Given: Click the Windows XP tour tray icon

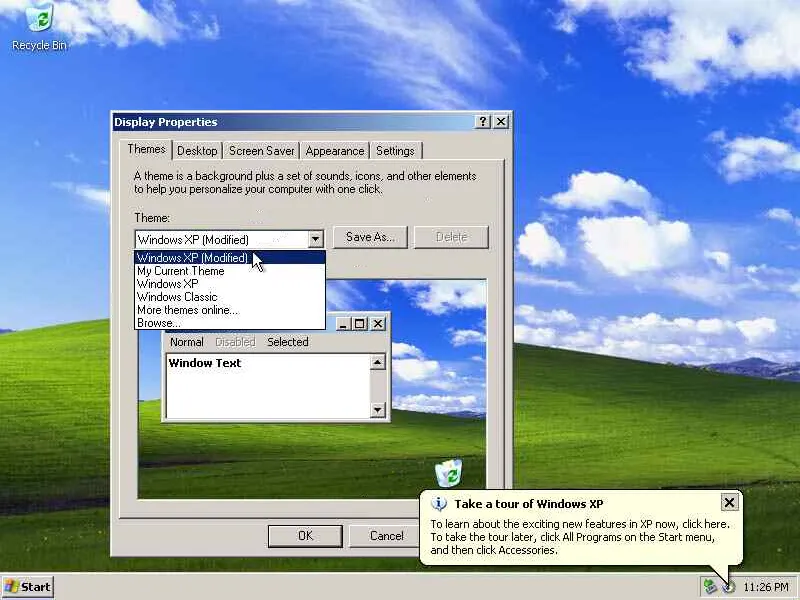Looking at the screenshot, I should [x=728, y=587].
